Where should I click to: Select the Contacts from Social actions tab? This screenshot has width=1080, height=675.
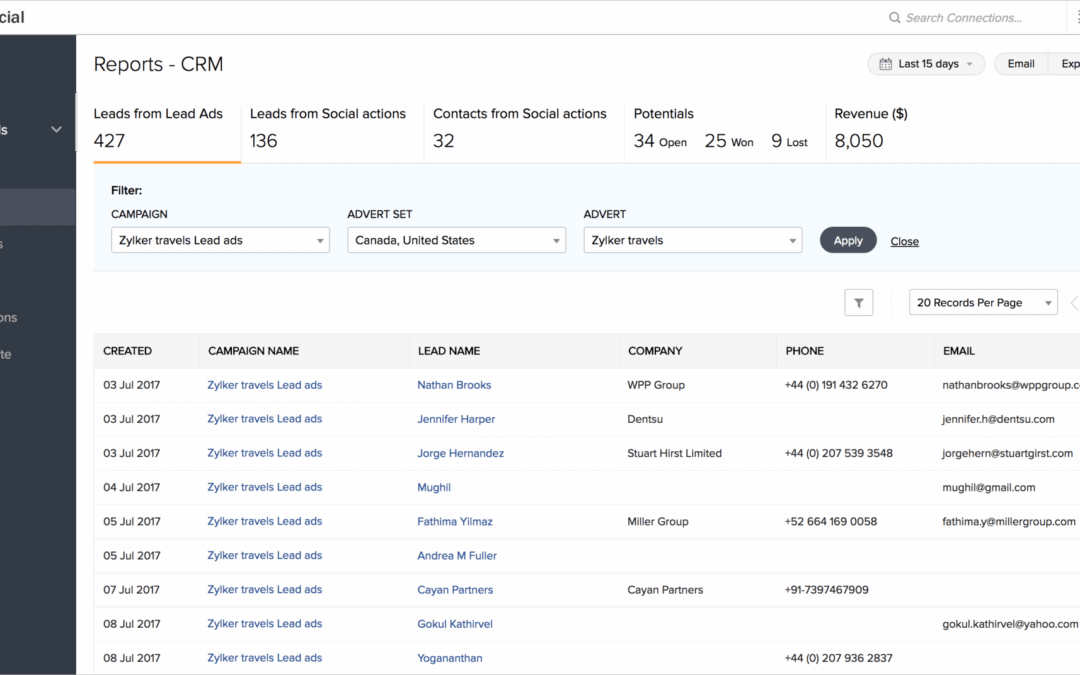(x=519, y=127)
